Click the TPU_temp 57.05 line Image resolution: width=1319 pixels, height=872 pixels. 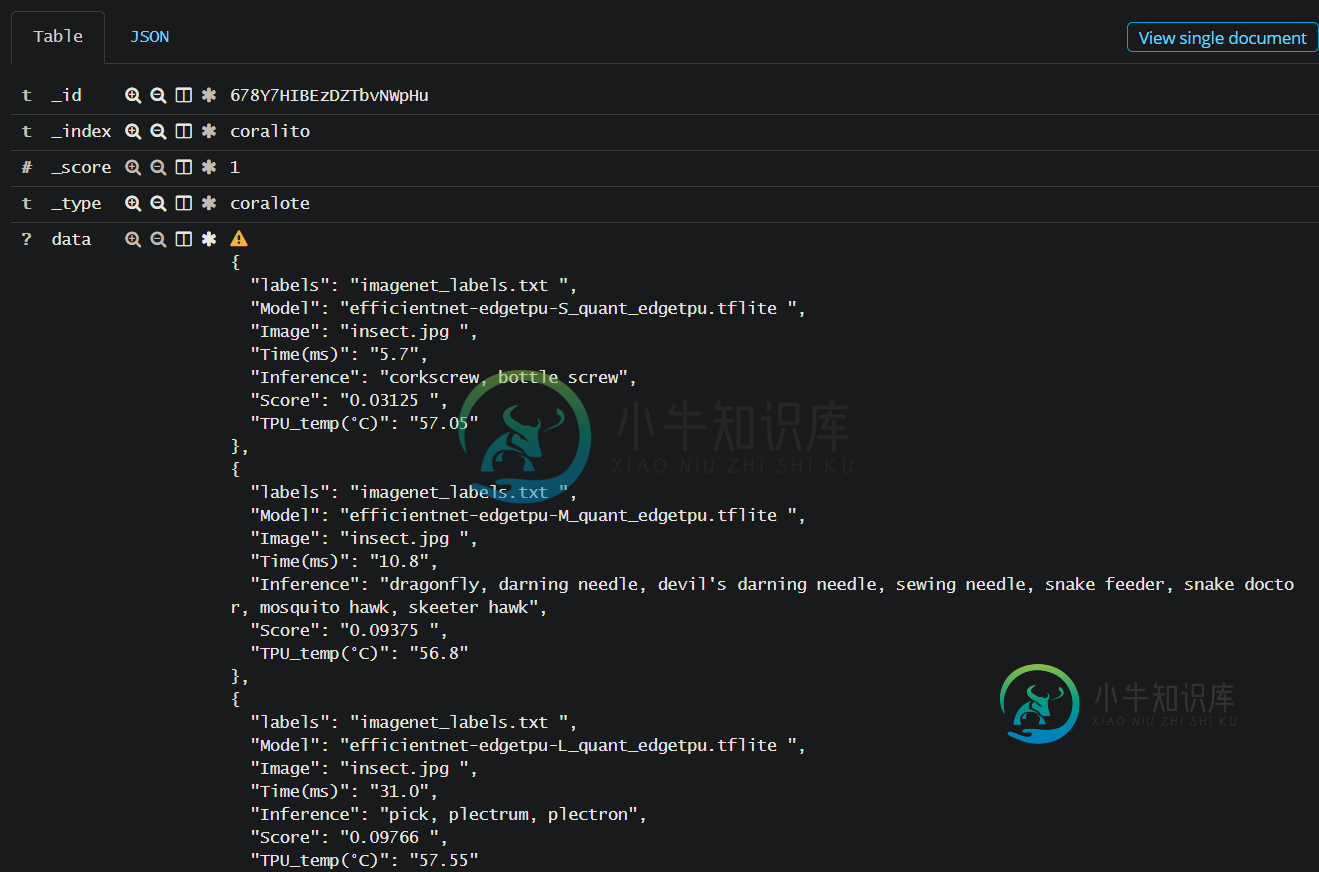pos(364,423)
